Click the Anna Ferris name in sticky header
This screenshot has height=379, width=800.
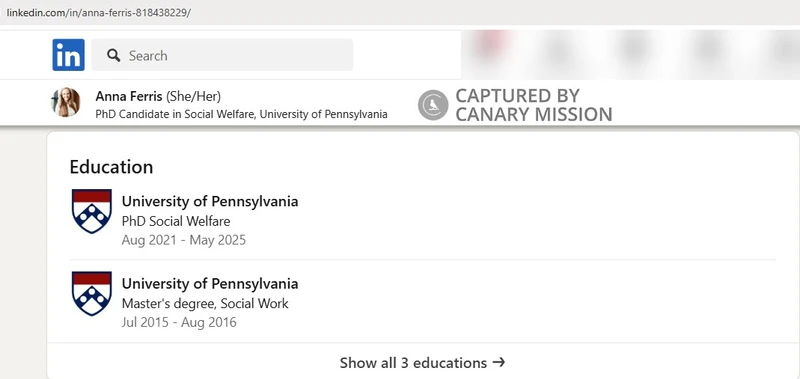point(129,96)
